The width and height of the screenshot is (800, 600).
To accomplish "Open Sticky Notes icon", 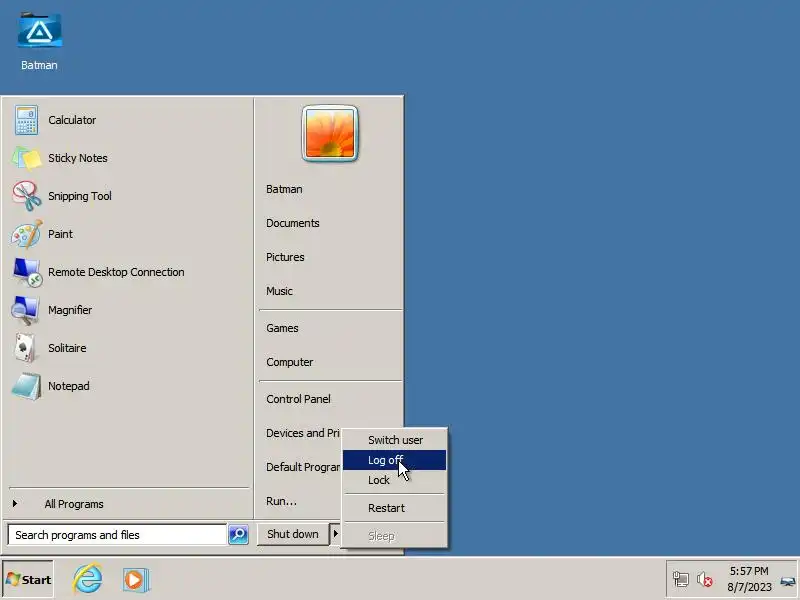I will 26,158.
